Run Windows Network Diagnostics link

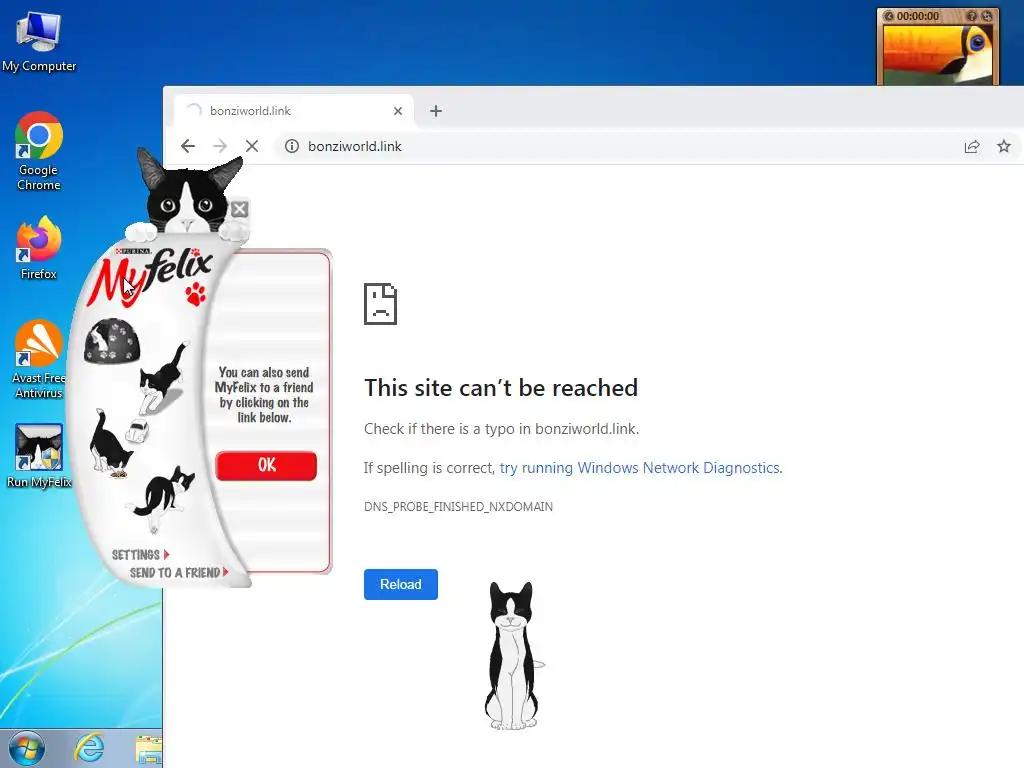pos(640,468)
